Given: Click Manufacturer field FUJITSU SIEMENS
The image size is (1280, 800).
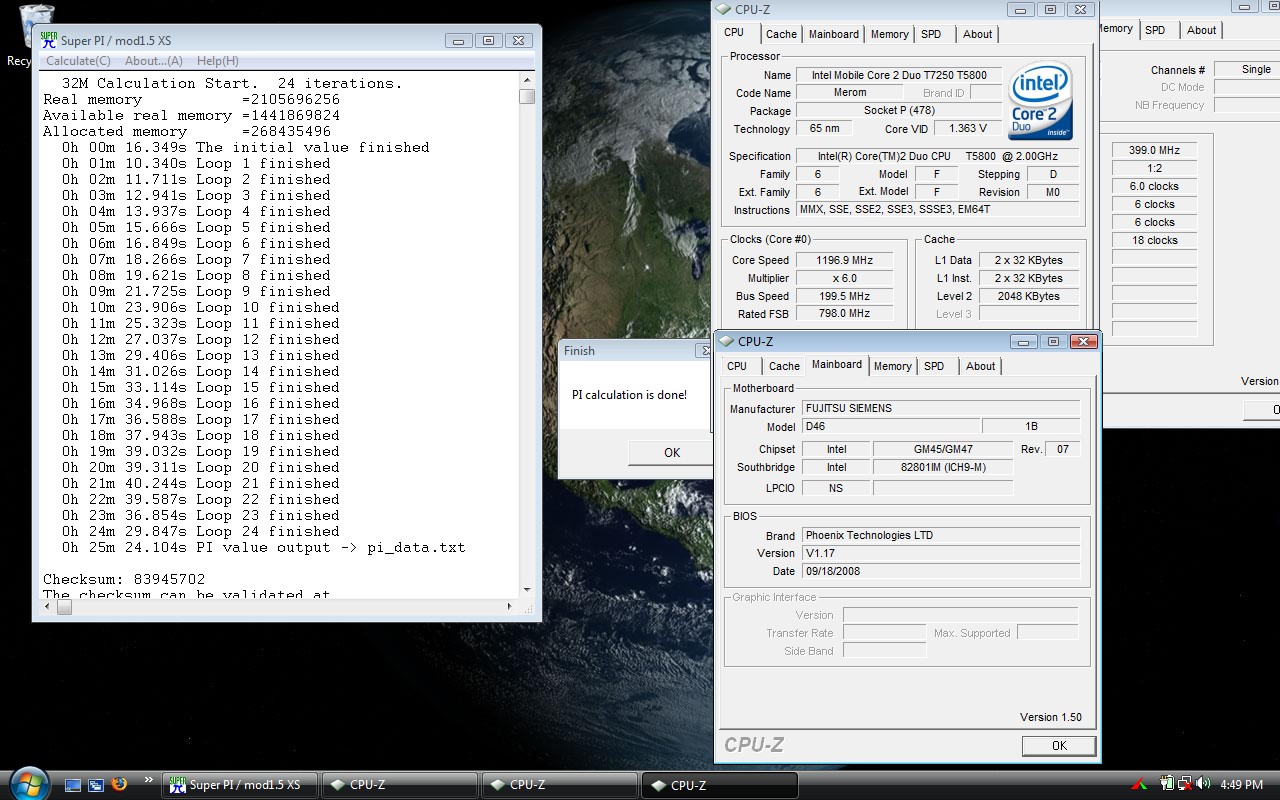Looking at the screenshot, I should pos(941,408).
